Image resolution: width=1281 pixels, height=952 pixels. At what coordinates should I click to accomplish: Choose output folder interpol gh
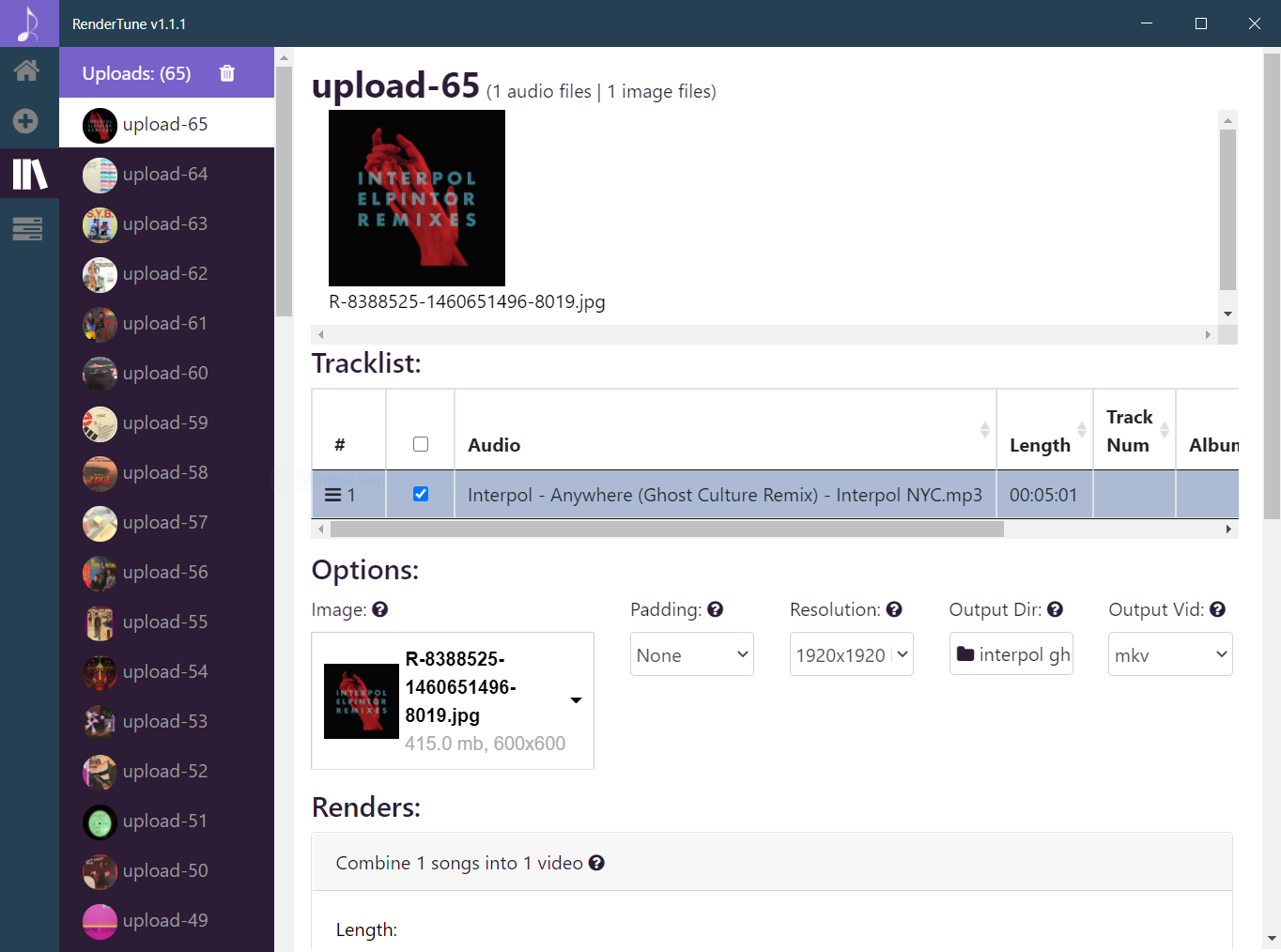coord(1011,654)
